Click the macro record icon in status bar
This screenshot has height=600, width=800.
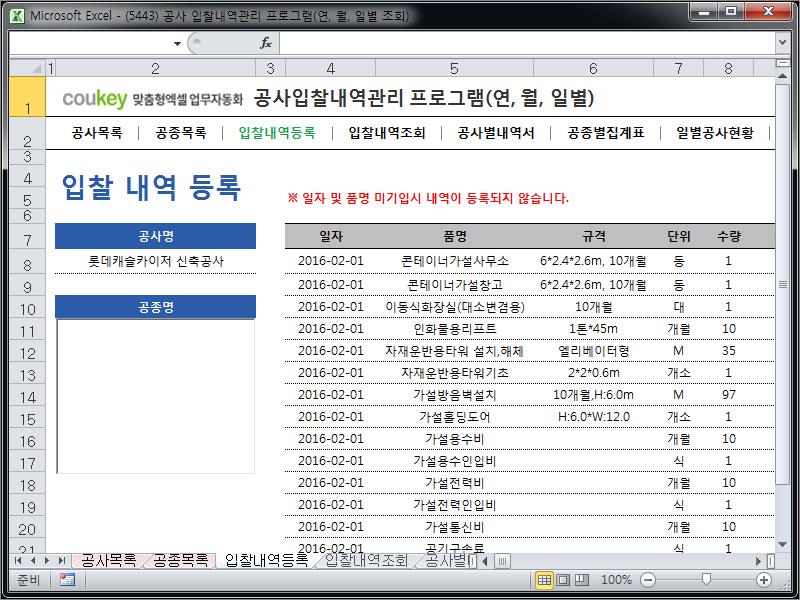click(x=67, y=580)
